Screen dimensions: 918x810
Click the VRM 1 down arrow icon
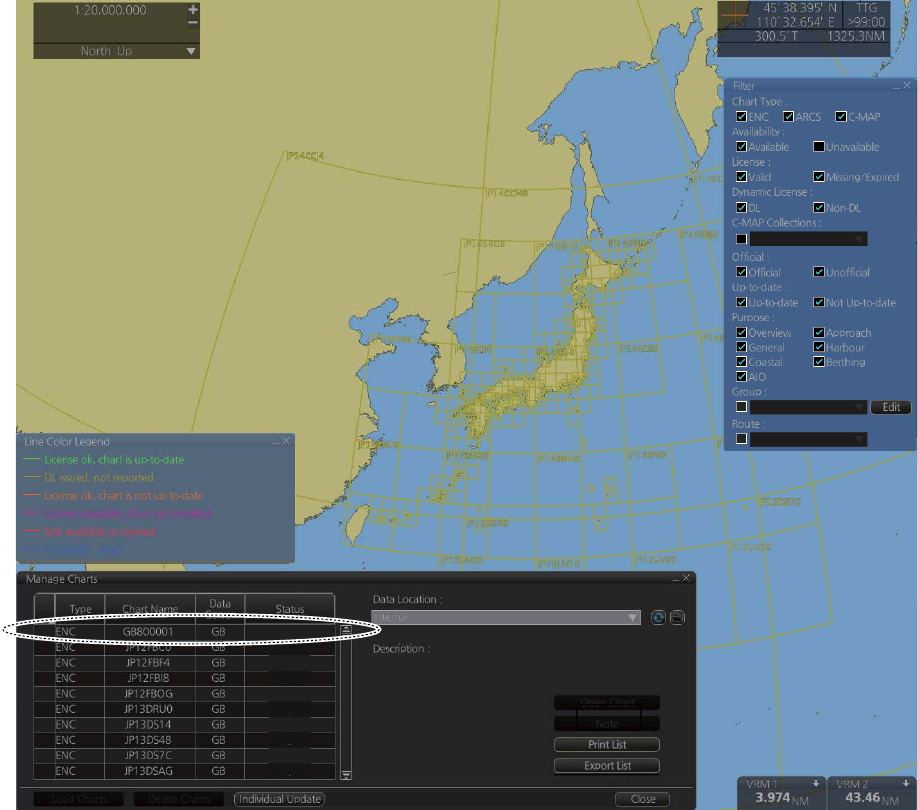point(816,783)
